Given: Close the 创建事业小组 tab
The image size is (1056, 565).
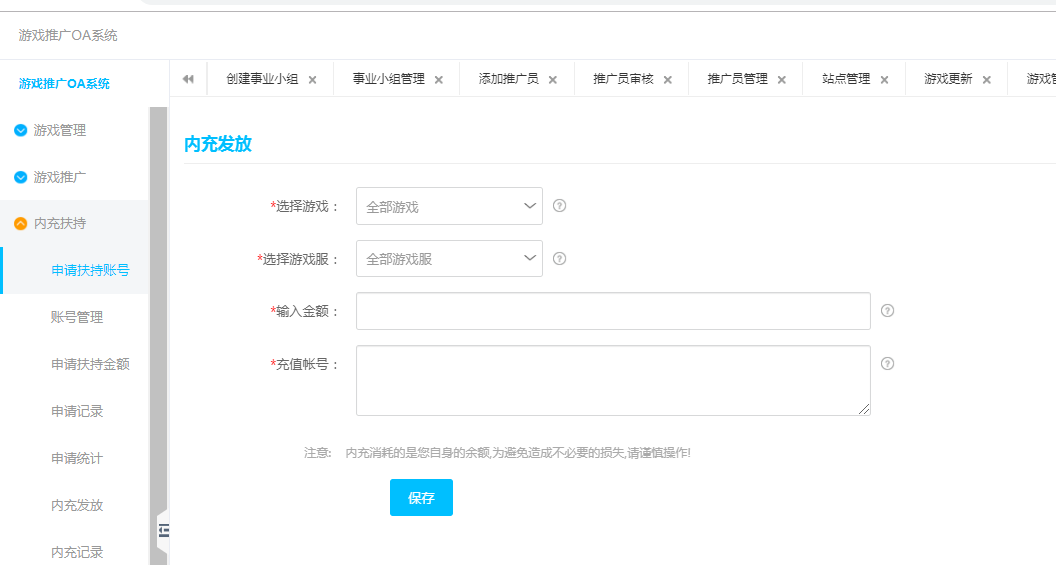Looking at the screenshot, I should tap(312, 80).
